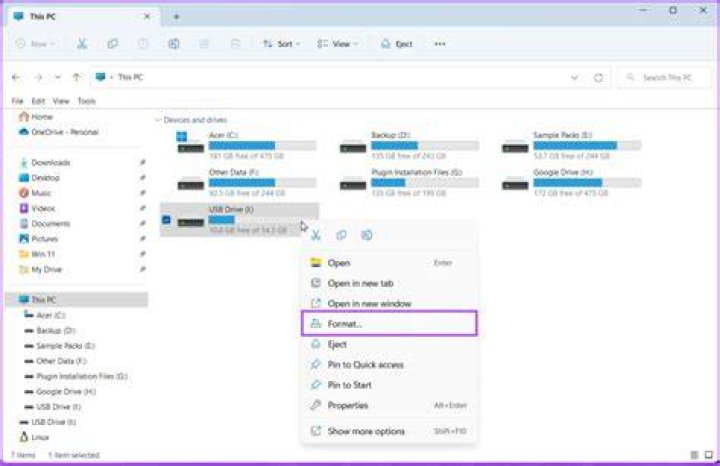Open the New dropdown button
The width and height of the screenshot is (720, 466).
[x=35, y=44]
